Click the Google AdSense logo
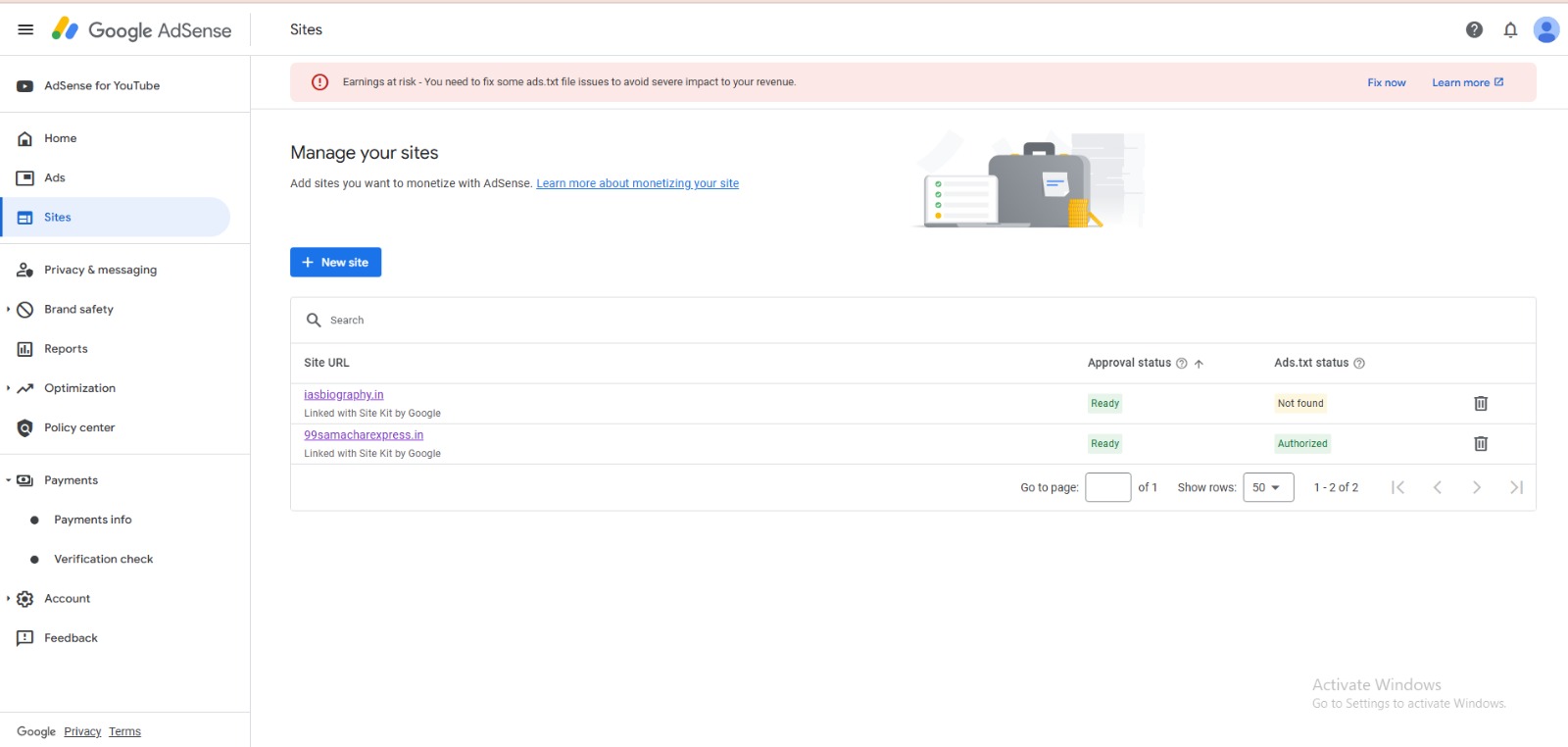The height and width of the screenshot is (747, 1568). [141, 29]
